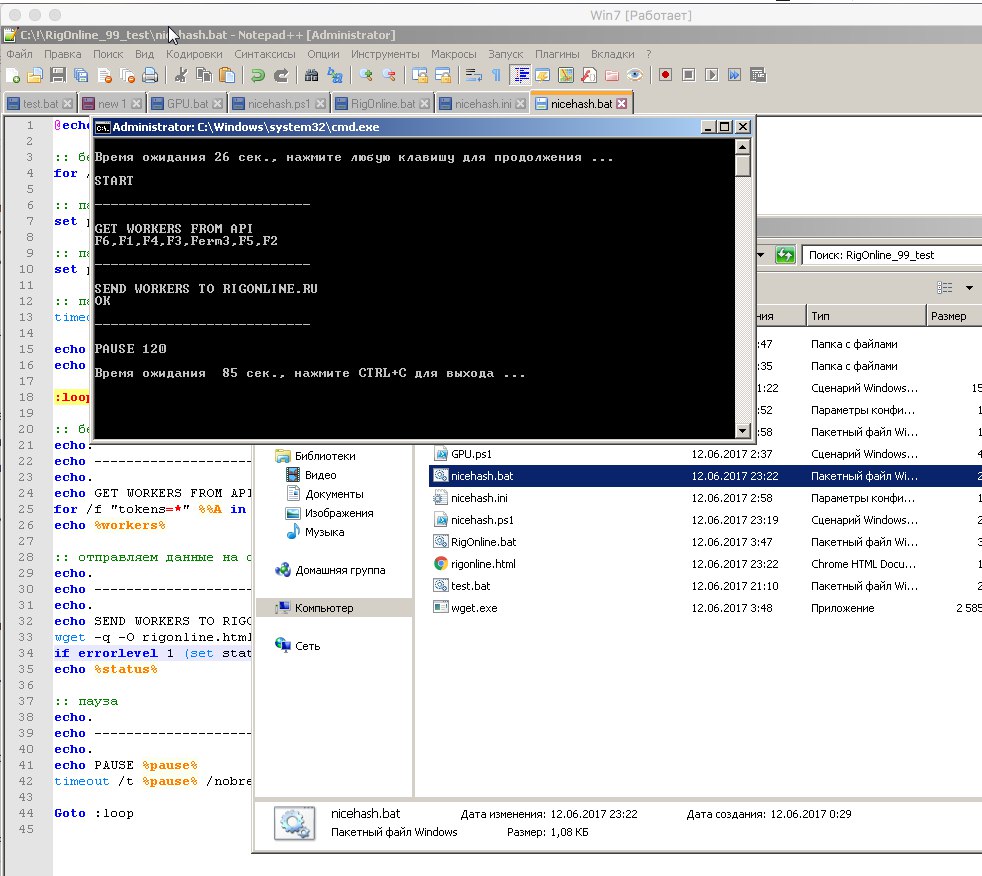
Task: Click the Close All documents icon
Action: (x=127, y=75)
